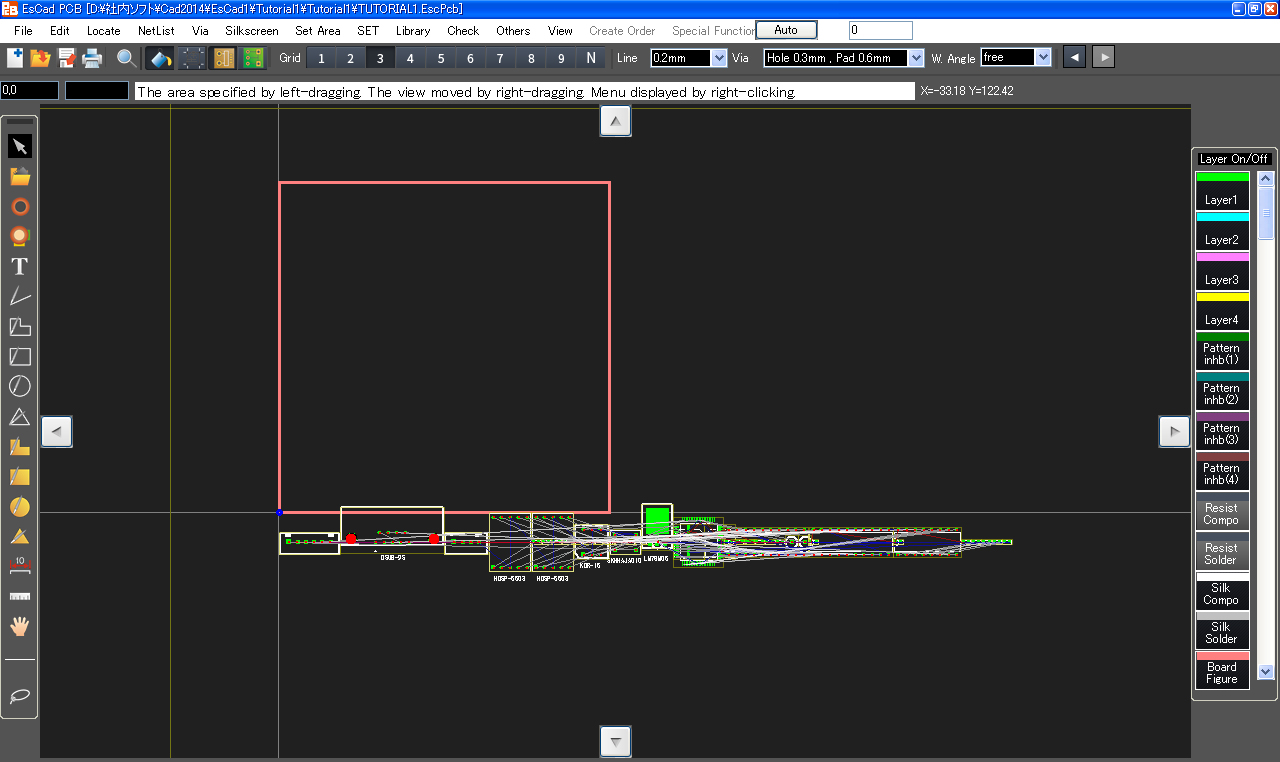Toggle Layer1 visibility
1280x762 pixels.
1222,190
